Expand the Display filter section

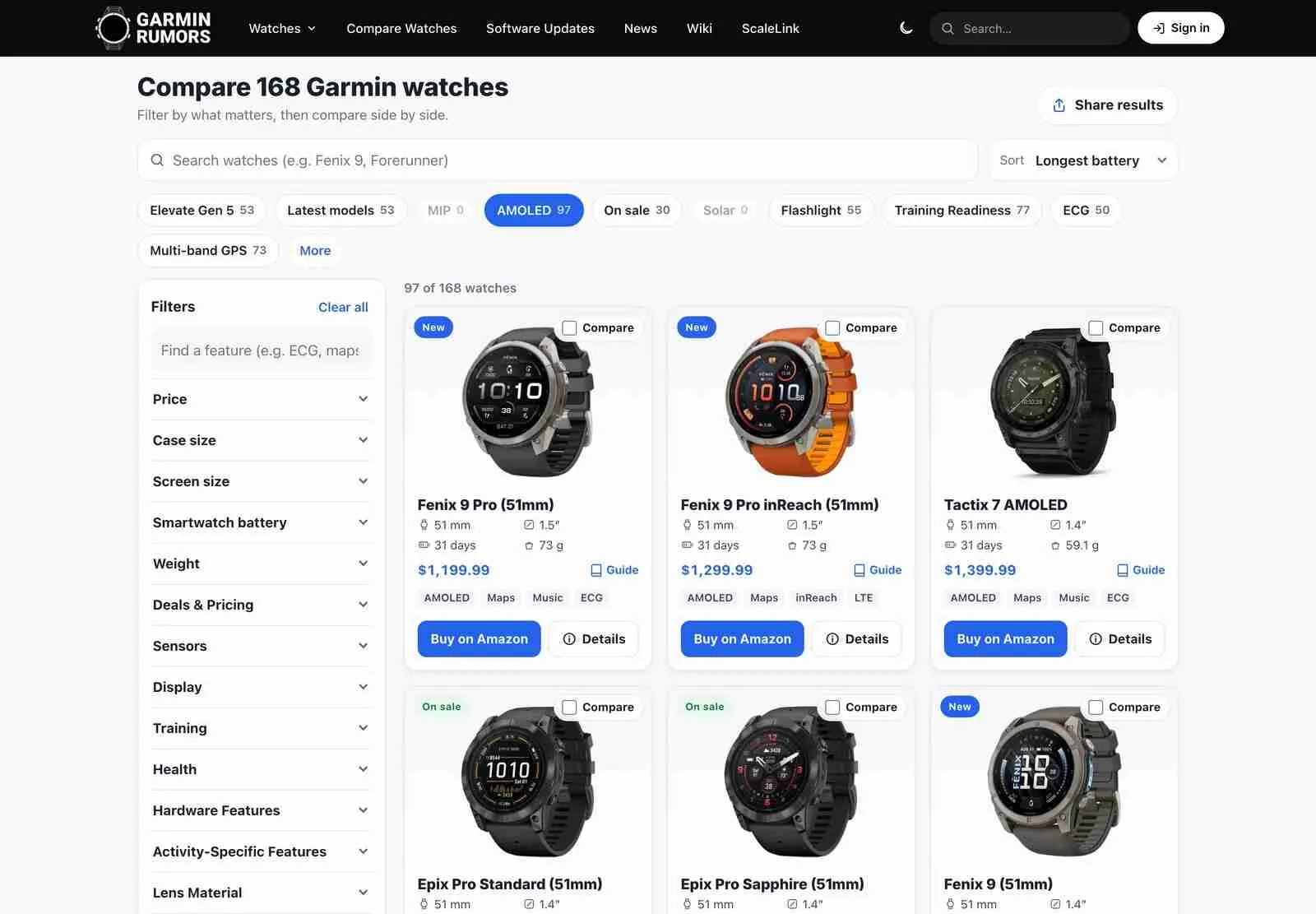(x=261, y=687)
